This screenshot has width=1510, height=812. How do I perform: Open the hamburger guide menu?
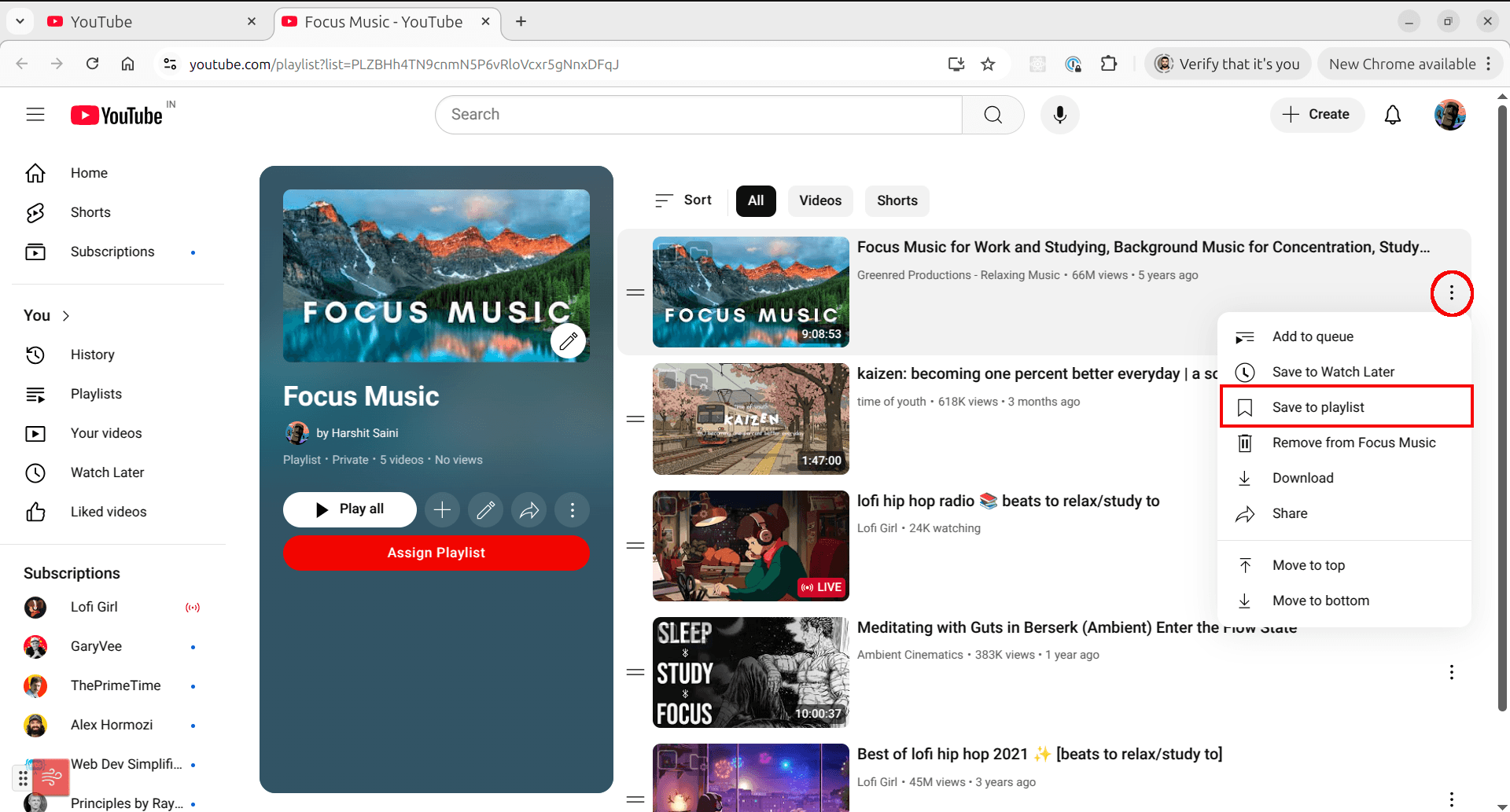point(35,115)
